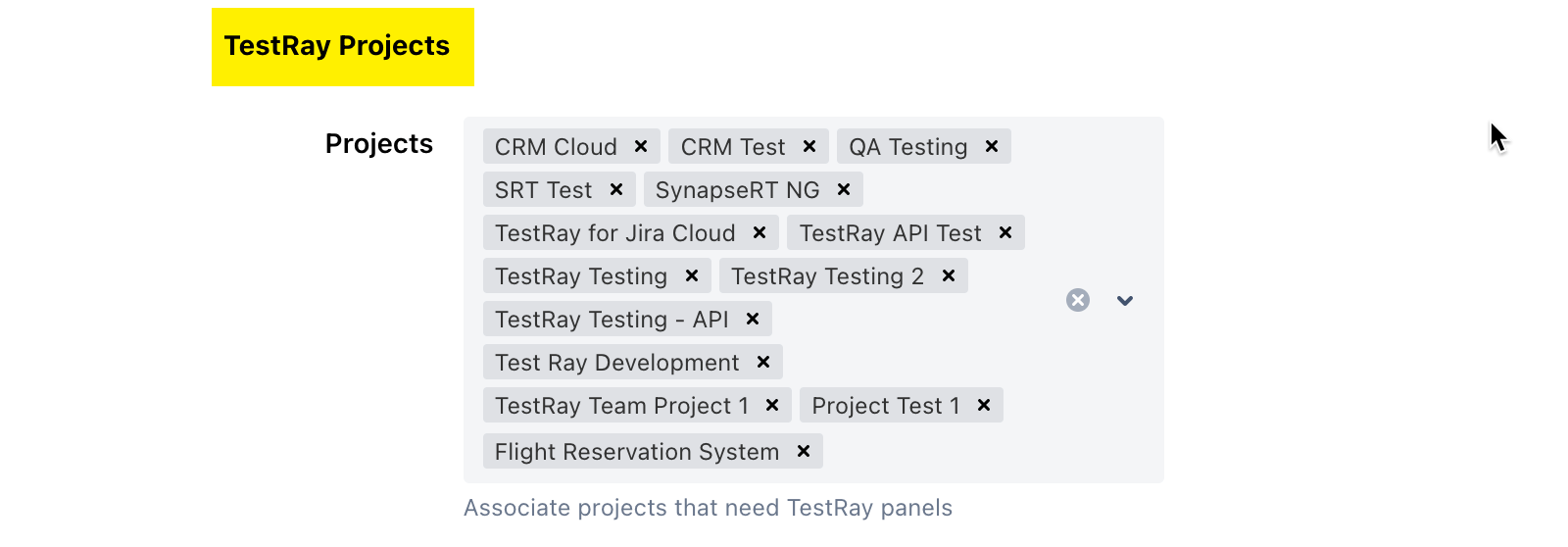Click the Projects field label
1568x547 pixels.
point(379,144)
